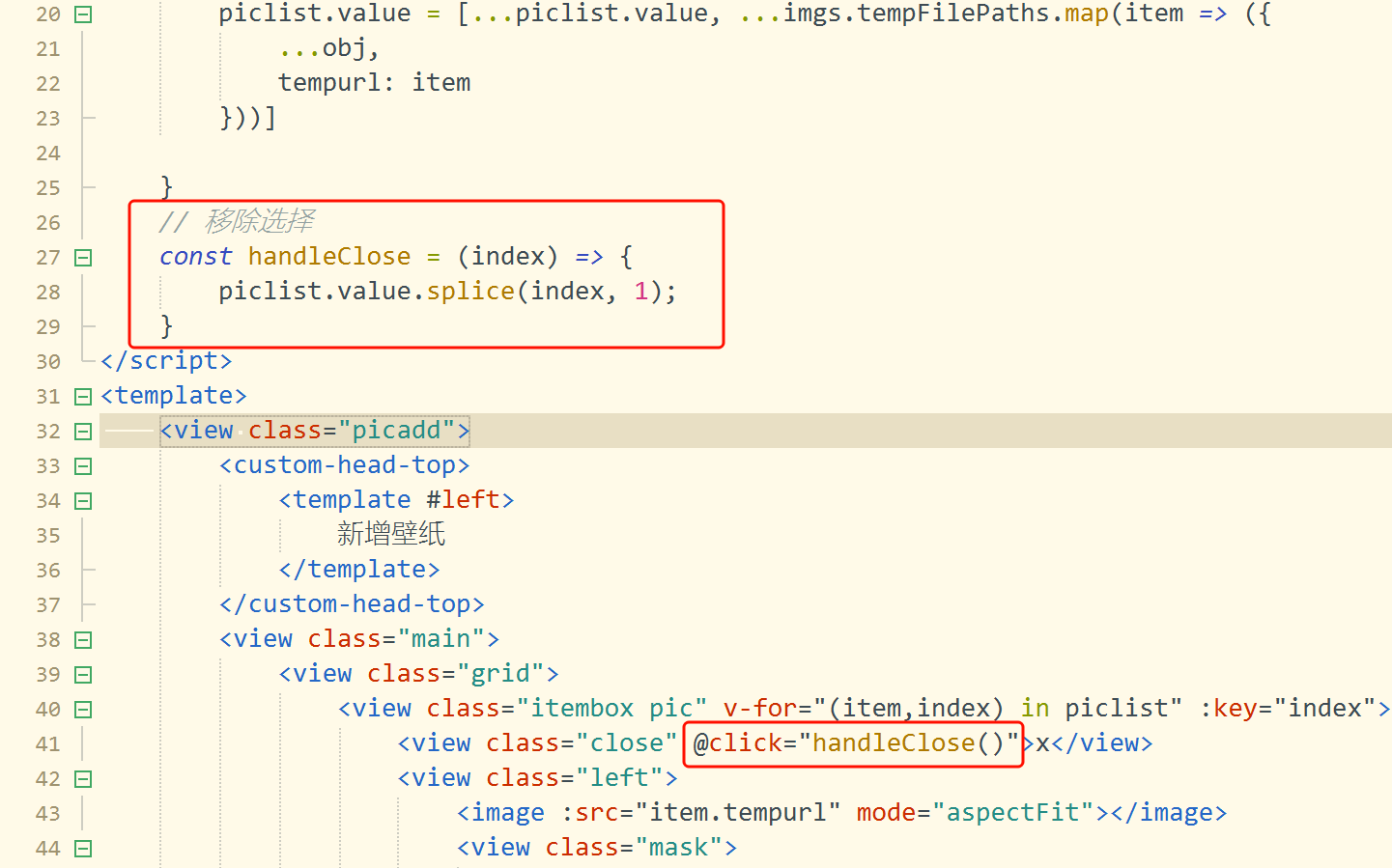Click the tempurl: item property on line 22
The height and width of the screenshot is (868, 1392).
point(375,83)
